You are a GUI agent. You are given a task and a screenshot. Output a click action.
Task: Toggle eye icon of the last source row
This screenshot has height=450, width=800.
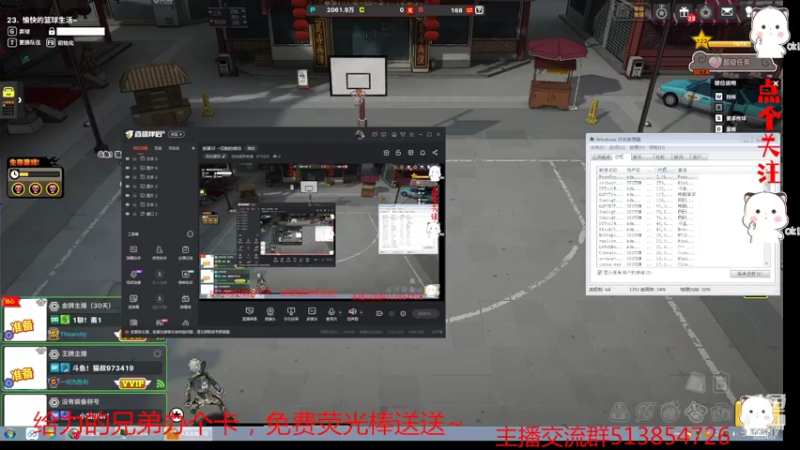(128, 214)
